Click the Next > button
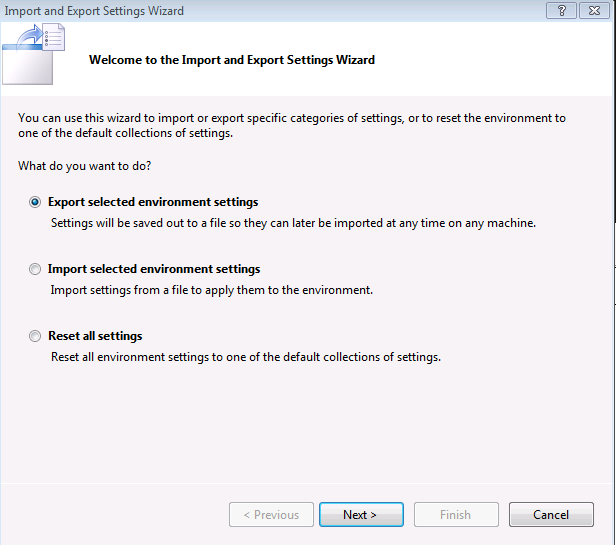Image resolution: width=616 pixels, height=545 pixels. tap(361, 514)
